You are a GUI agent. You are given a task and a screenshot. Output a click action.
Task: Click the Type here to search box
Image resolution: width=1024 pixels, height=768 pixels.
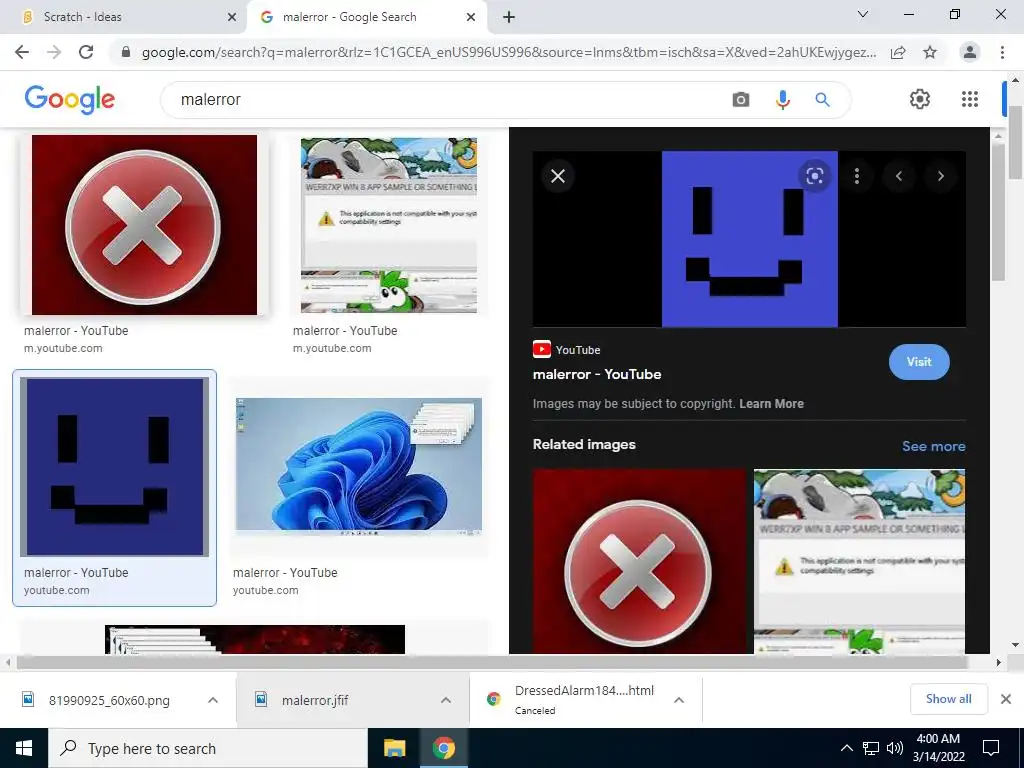tap(208, 748)
